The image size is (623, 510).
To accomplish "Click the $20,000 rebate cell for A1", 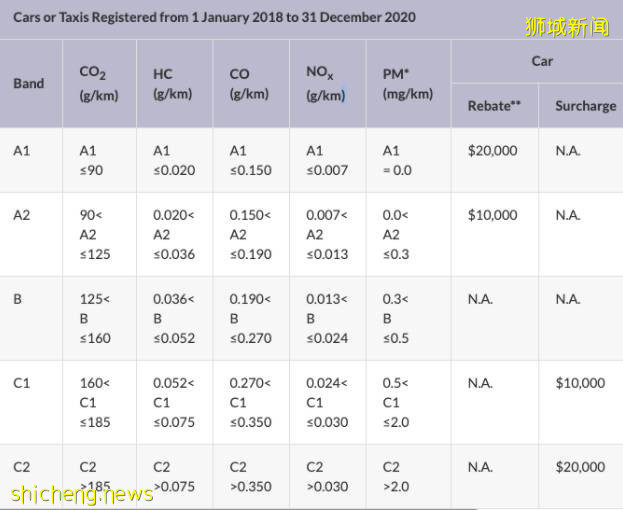I will tap(492, 150).
